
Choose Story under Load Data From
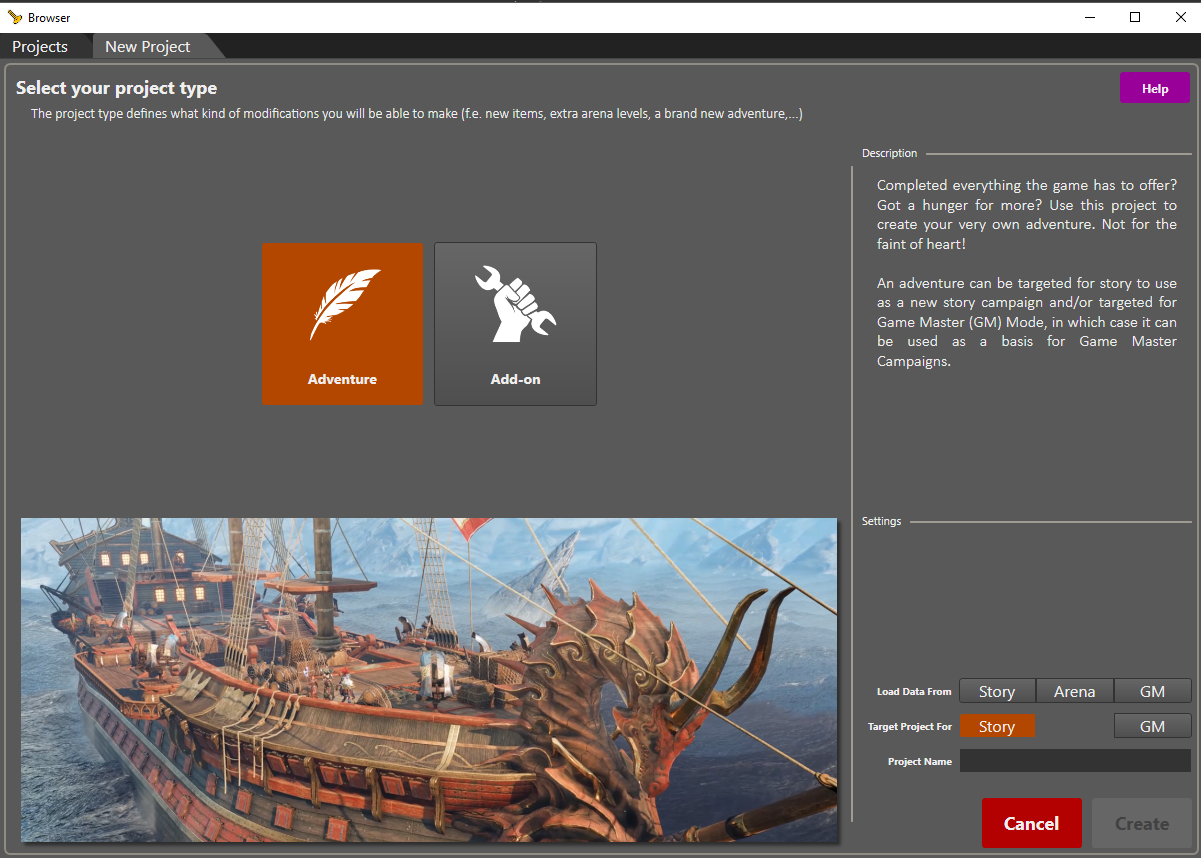[997, 691]
